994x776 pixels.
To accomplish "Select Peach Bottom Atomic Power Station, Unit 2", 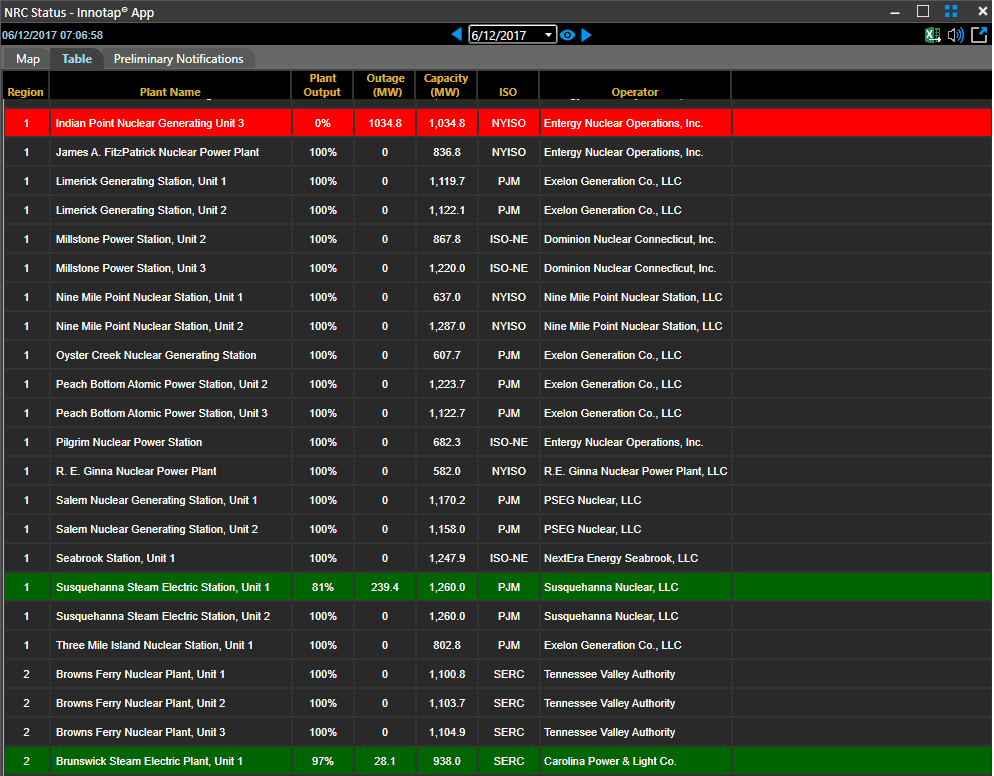I will click(x=162, y=384).
